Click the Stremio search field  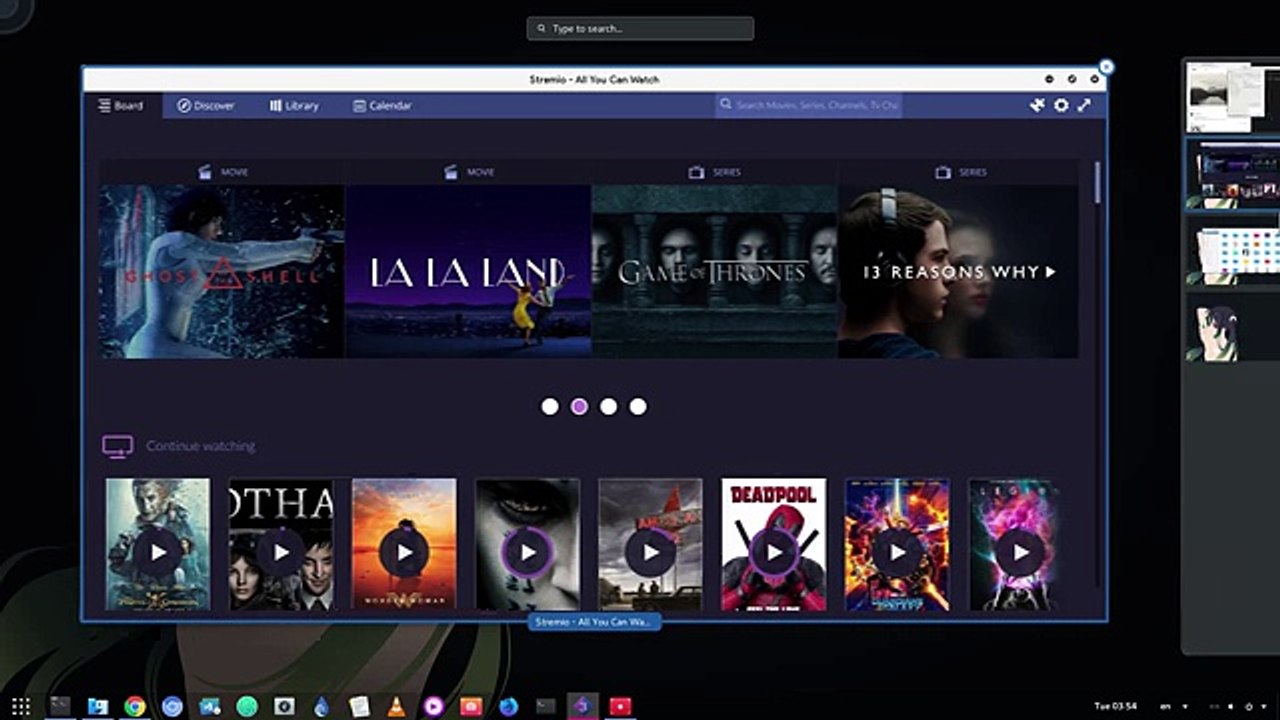(809, 105)
